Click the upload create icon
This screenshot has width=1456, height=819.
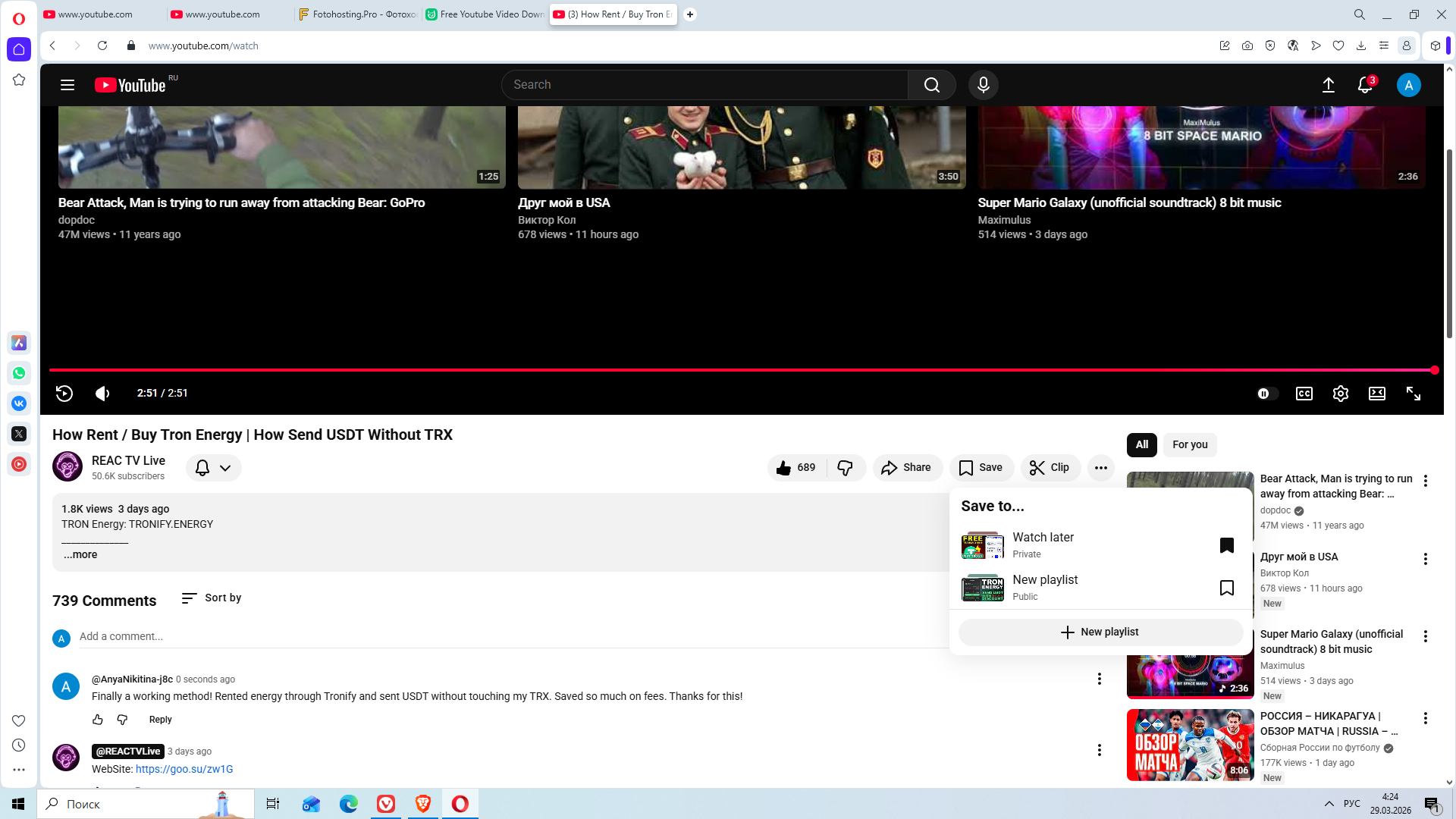click(1328, 85)
